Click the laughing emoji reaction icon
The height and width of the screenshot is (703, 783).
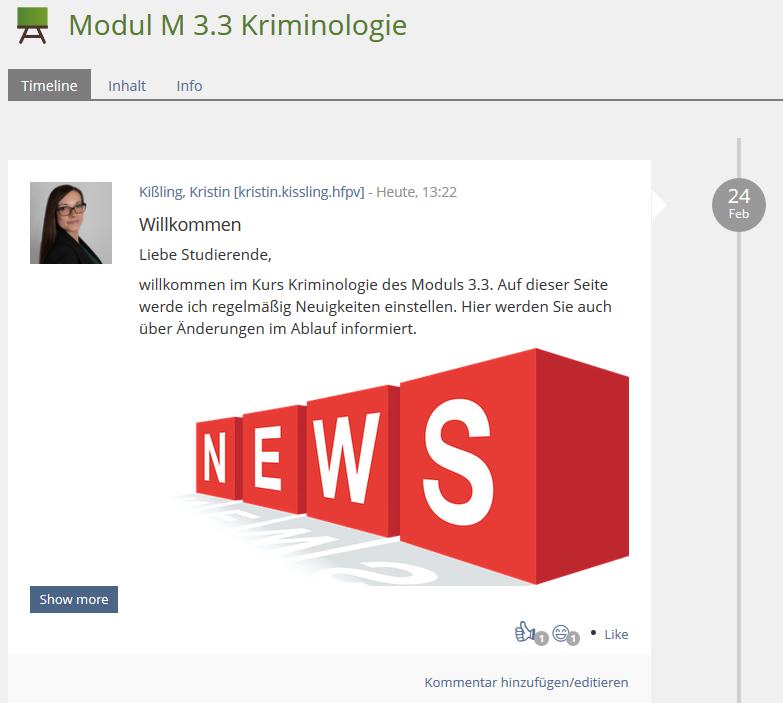coord(561,633)
